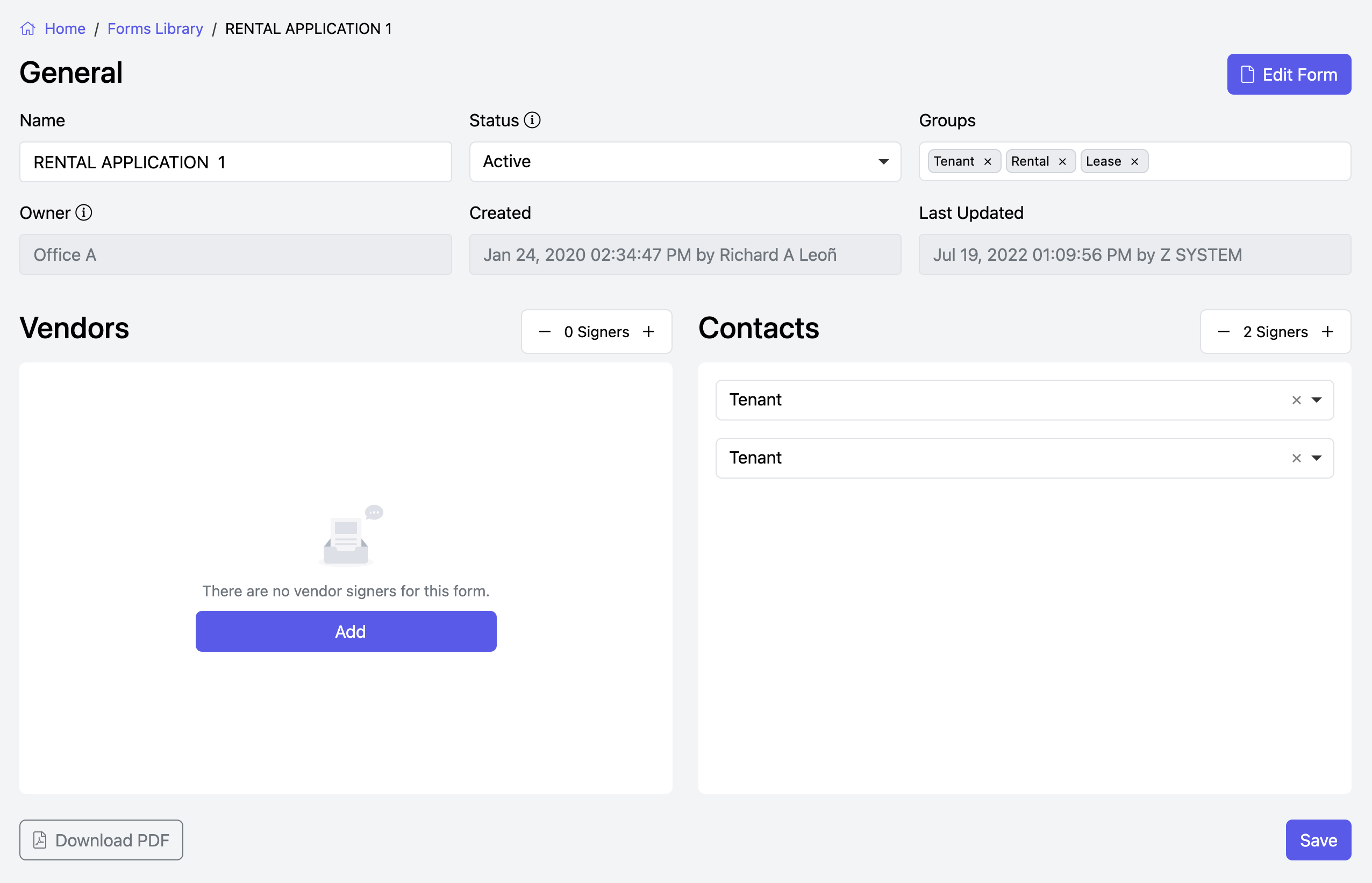This screenshot has width=1372, height=883.
Task: Increase the Vendors signers count
Action: [648, 332]
